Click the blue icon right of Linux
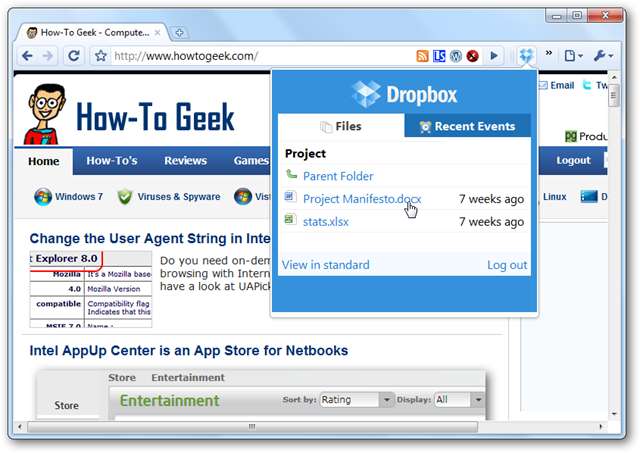Screen dimensions: 640x453 tap(589, 197)
